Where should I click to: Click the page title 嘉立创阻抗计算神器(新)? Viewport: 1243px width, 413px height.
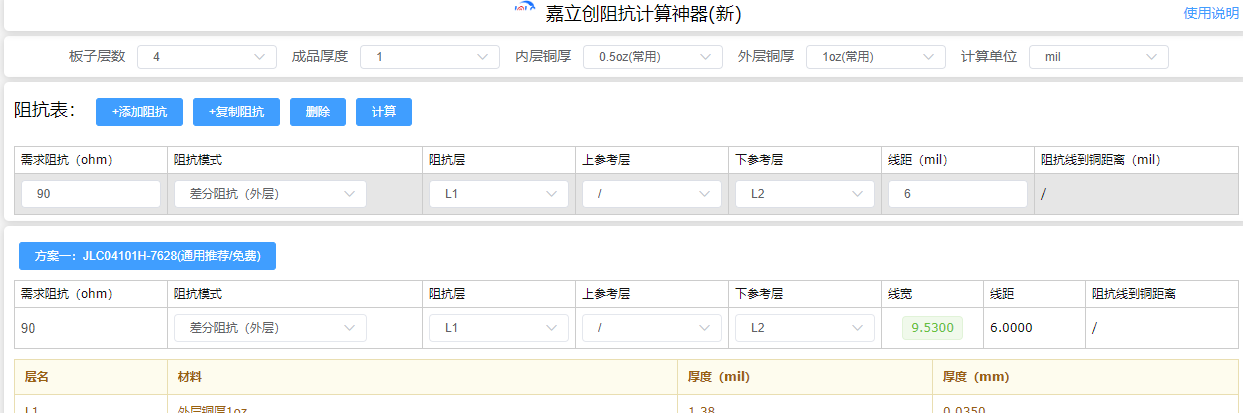click(643, 14)
